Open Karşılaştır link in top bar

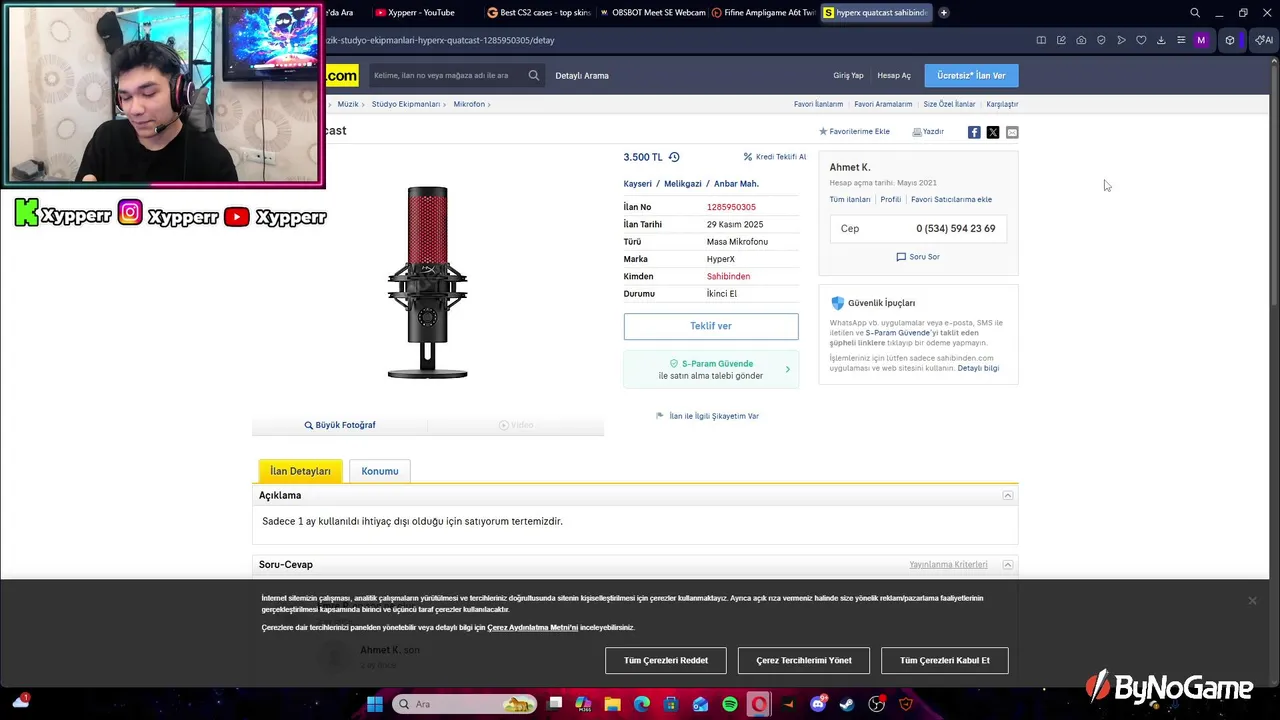coord(1002,104)
